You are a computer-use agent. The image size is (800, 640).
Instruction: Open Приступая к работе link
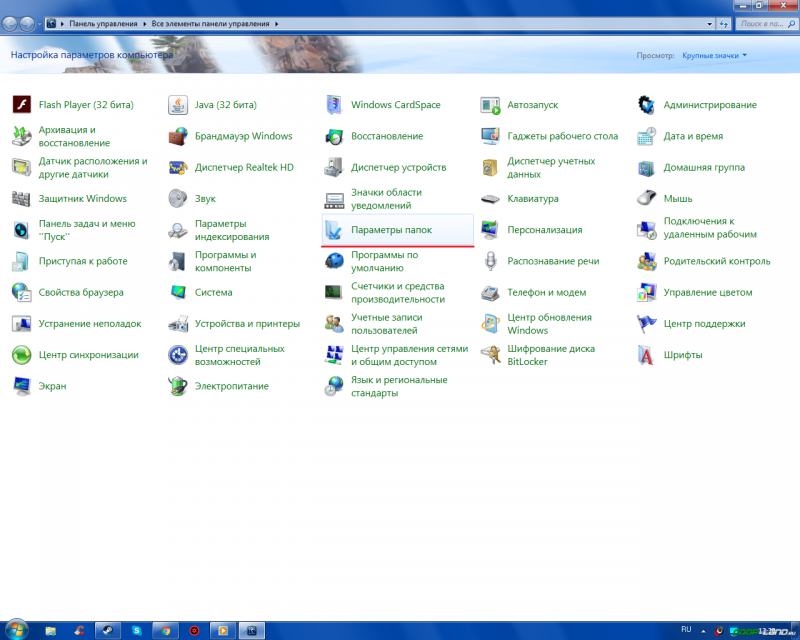click(x=83, y=261)
